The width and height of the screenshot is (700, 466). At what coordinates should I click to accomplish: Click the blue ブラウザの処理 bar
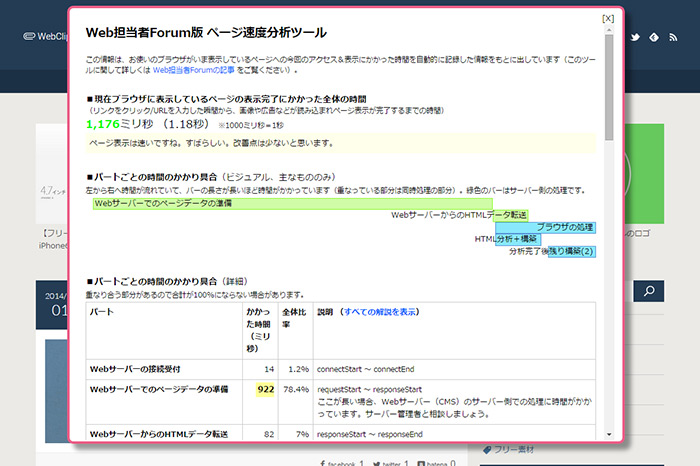545,228
